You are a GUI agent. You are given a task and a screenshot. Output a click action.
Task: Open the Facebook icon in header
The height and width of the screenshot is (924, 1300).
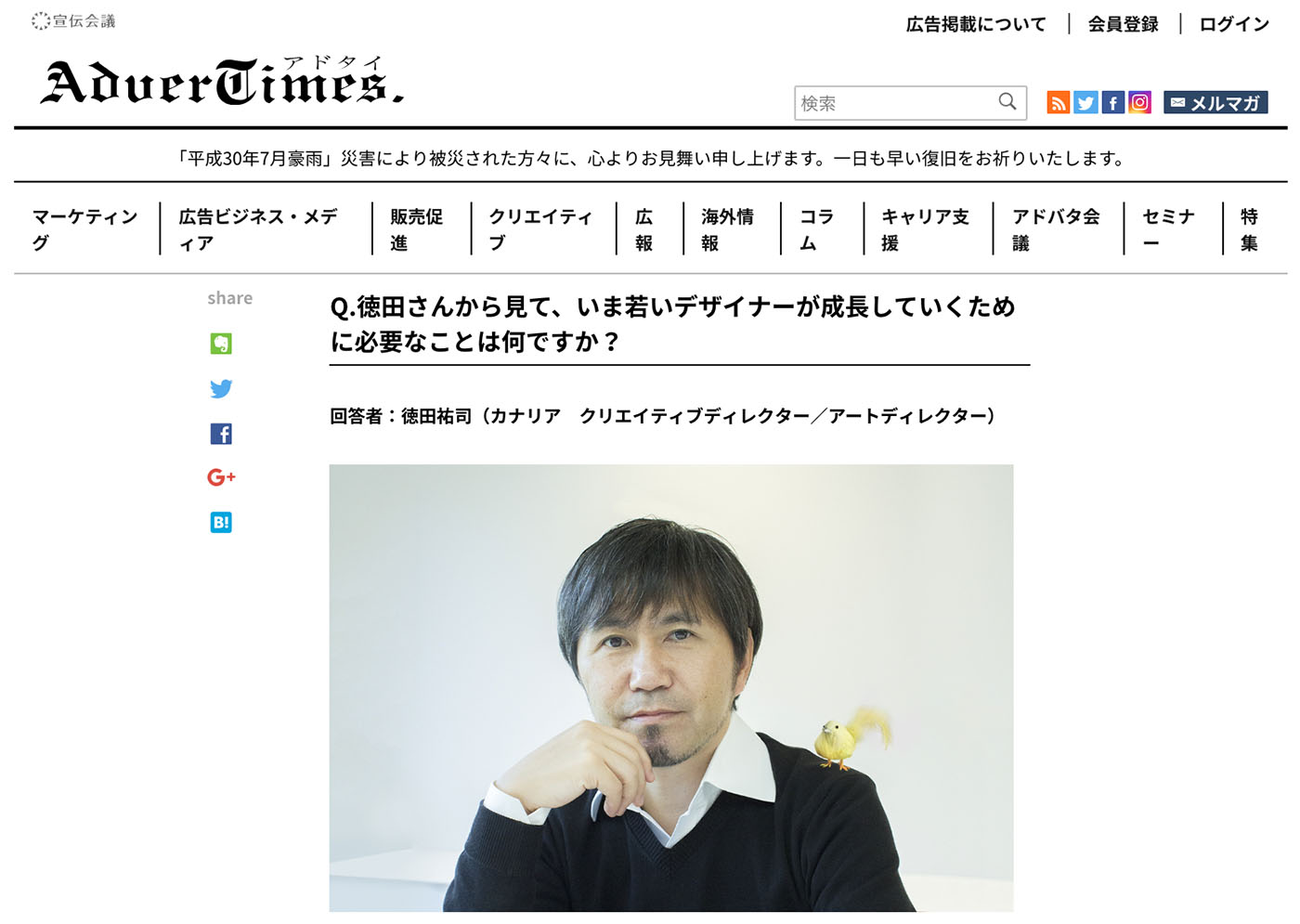[1112, 102]
